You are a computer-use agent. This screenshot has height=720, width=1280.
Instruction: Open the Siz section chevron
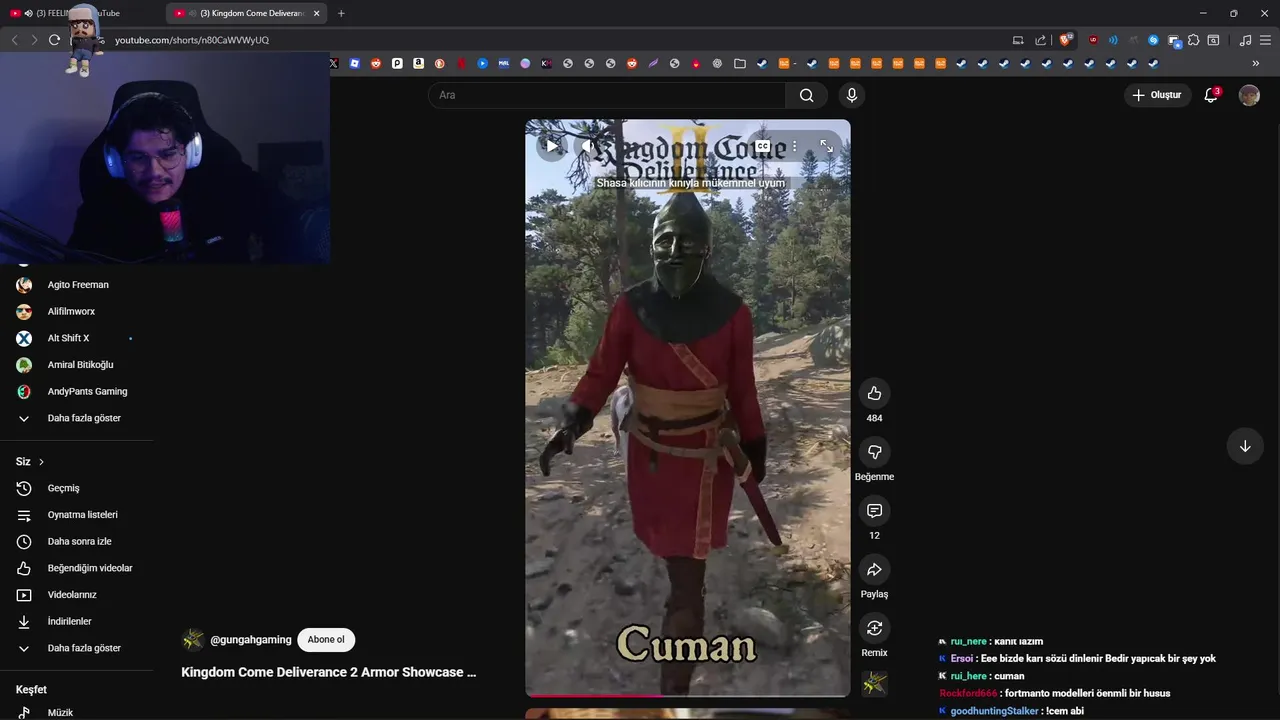coord(41,462)
